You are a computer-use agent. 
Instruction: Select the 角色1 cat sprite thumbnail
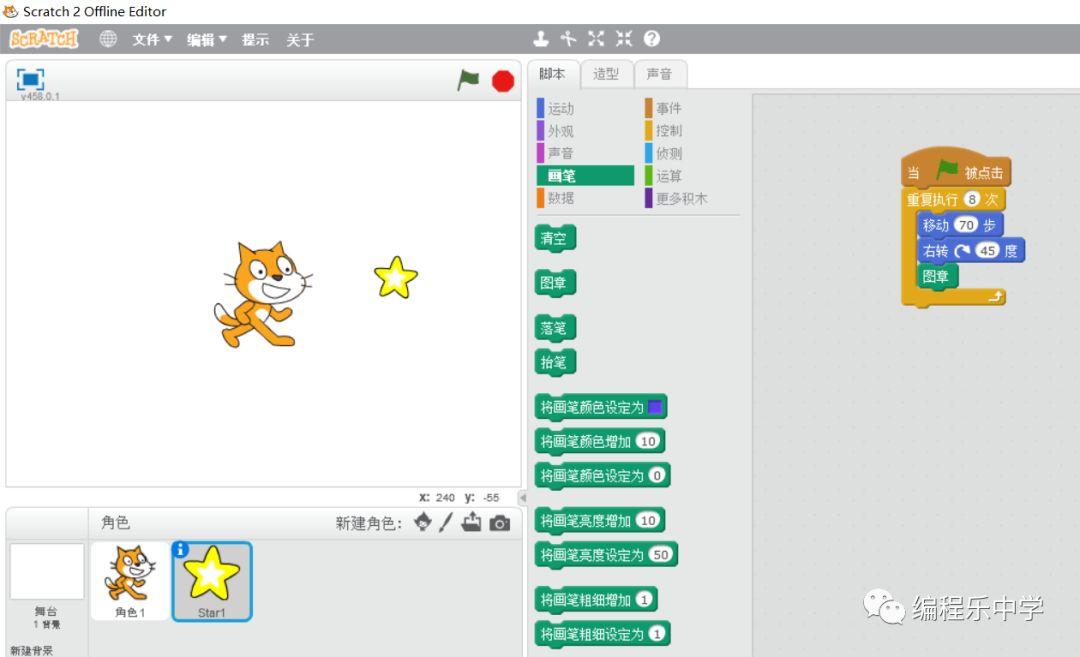(130, 581)
